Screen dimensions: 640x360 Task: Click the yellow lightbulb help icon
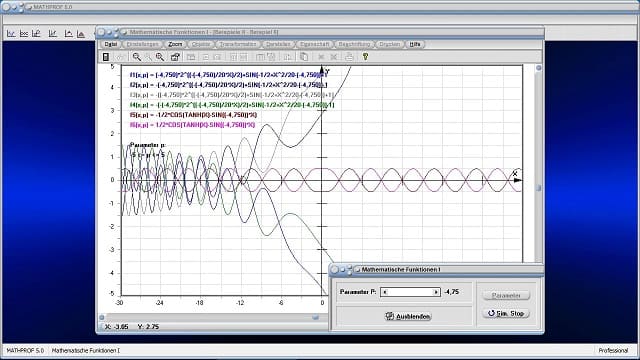pyautogui.click(x=365, y=57)
